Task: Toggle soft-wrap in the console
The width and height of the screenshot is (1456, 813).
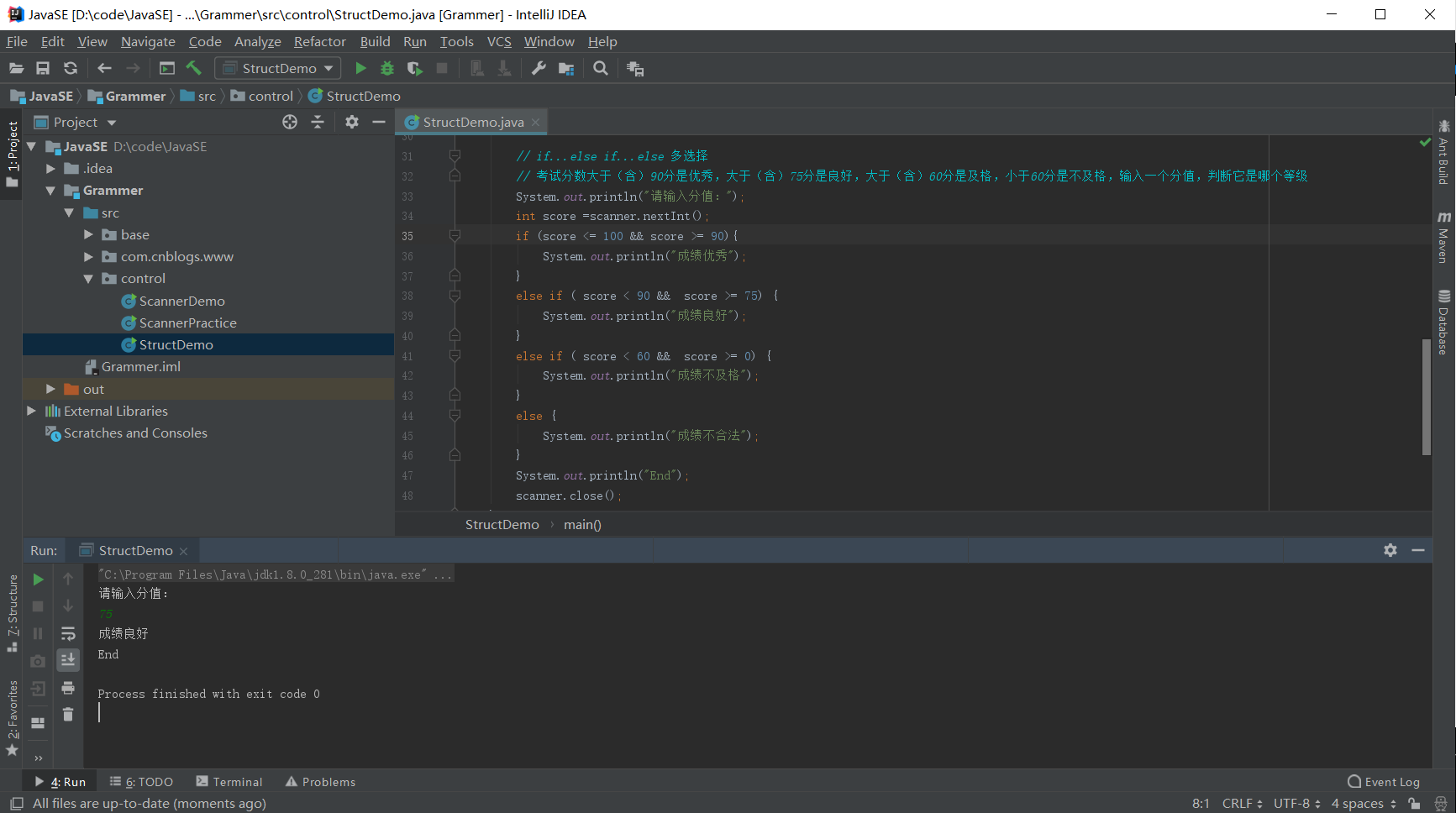Action: tap(68, 633)
